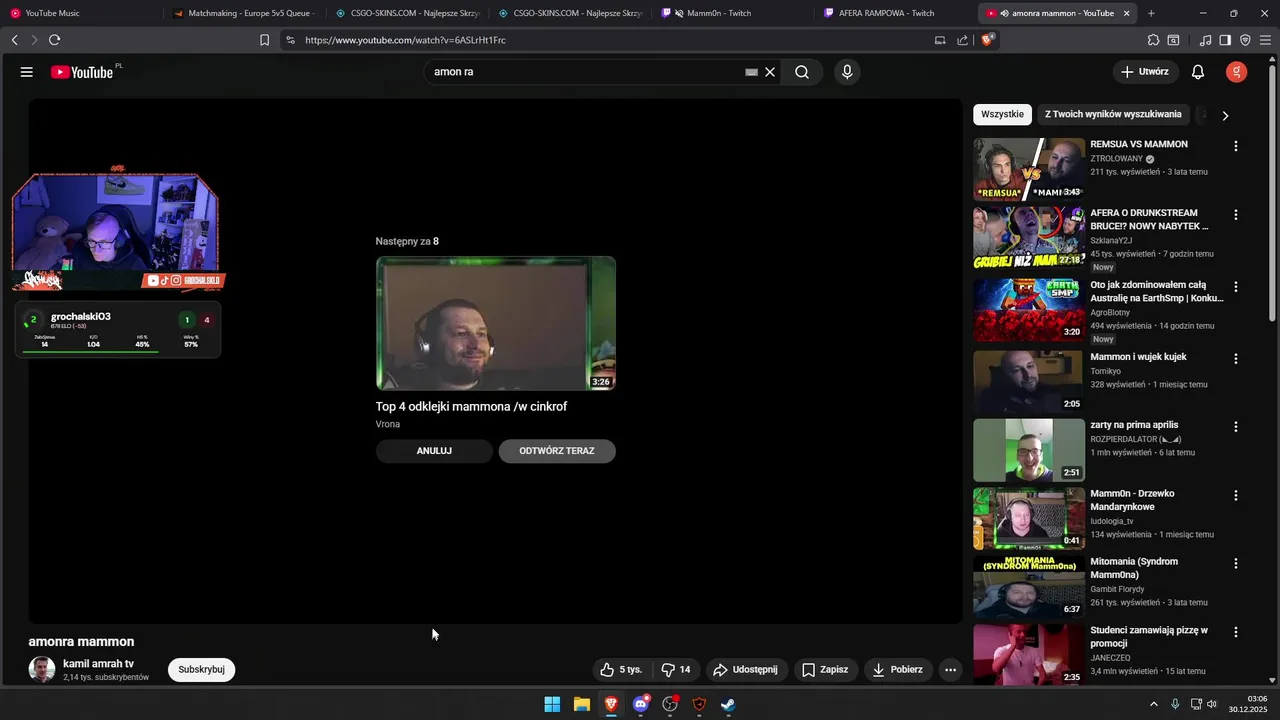The height and width of the screenshot is (720, 1280).
Task: Click the browser back arrow
Action: click(14, 40)
